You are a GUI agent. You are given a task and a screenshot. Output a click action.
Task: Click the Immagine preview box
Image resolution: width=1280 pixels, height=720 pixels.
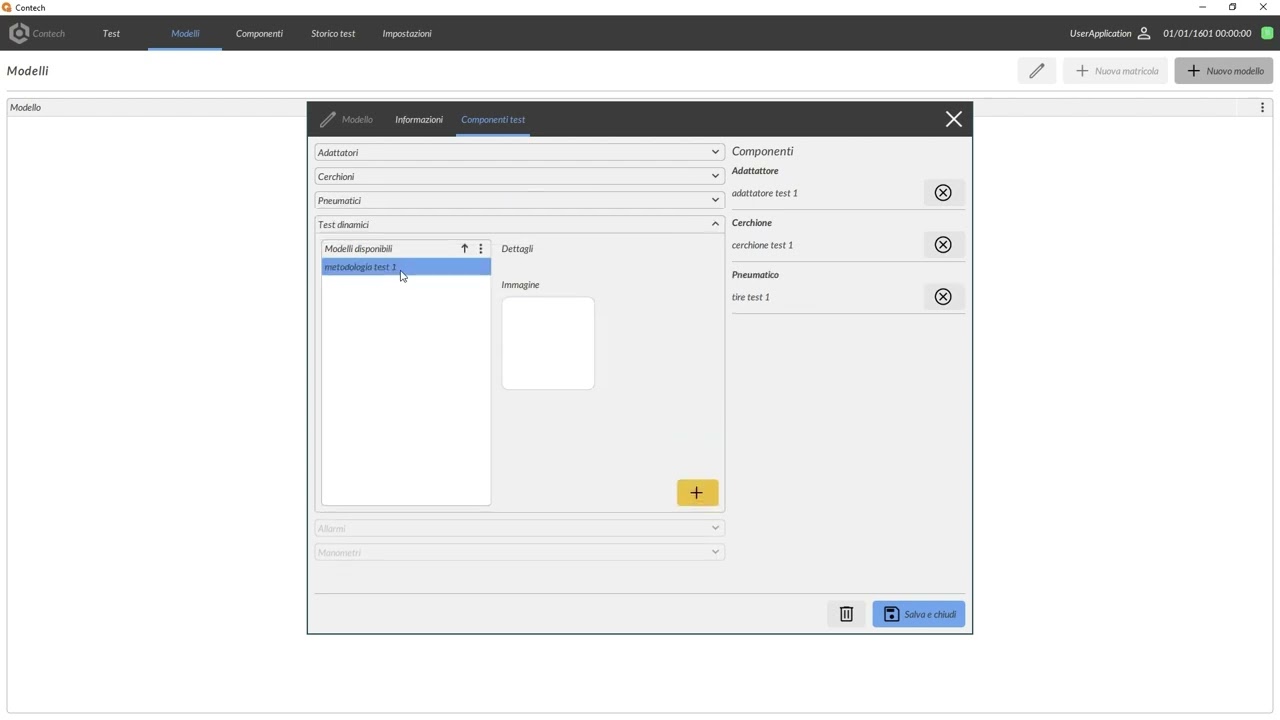pyautogui.click(x=548, y=343)
